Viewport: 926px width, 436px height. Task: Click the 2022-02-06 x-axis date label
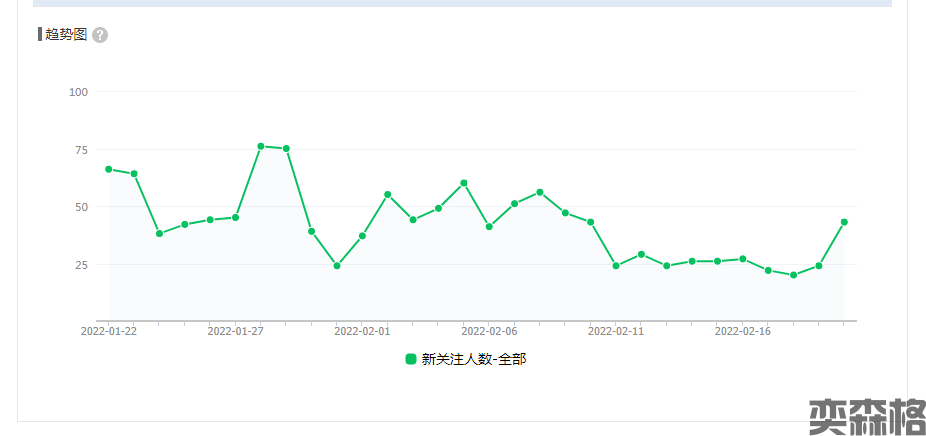(x=489, y=331)
